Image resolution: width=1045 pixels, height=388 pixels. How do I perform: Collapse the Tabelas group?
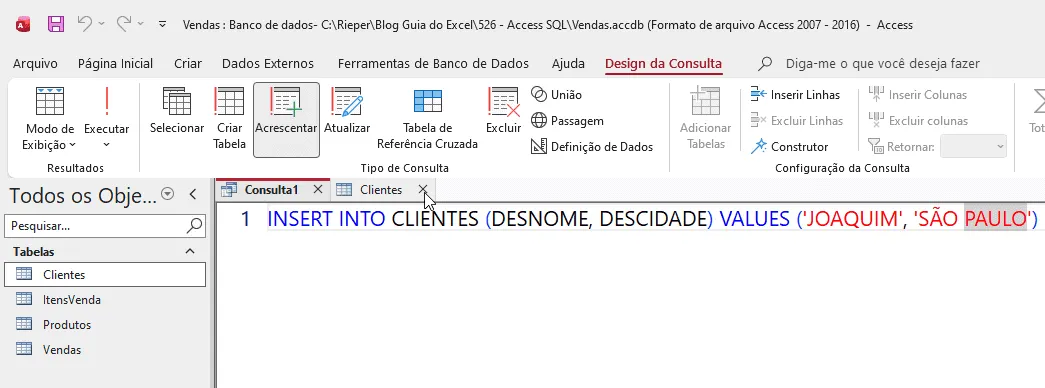[190, 251]
